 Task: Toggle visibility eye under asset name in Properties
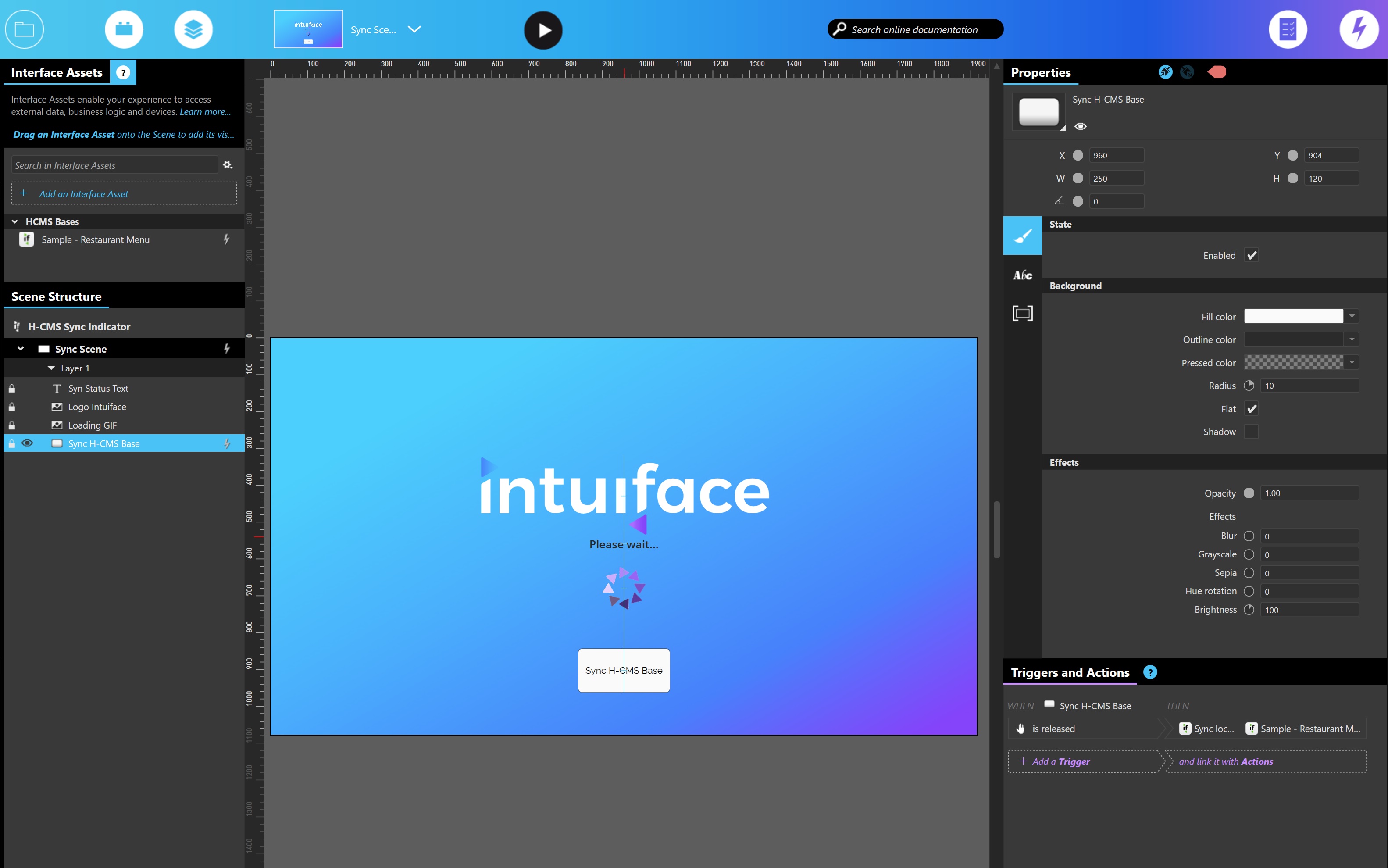pyautogui.click(x=1080, y=126)
